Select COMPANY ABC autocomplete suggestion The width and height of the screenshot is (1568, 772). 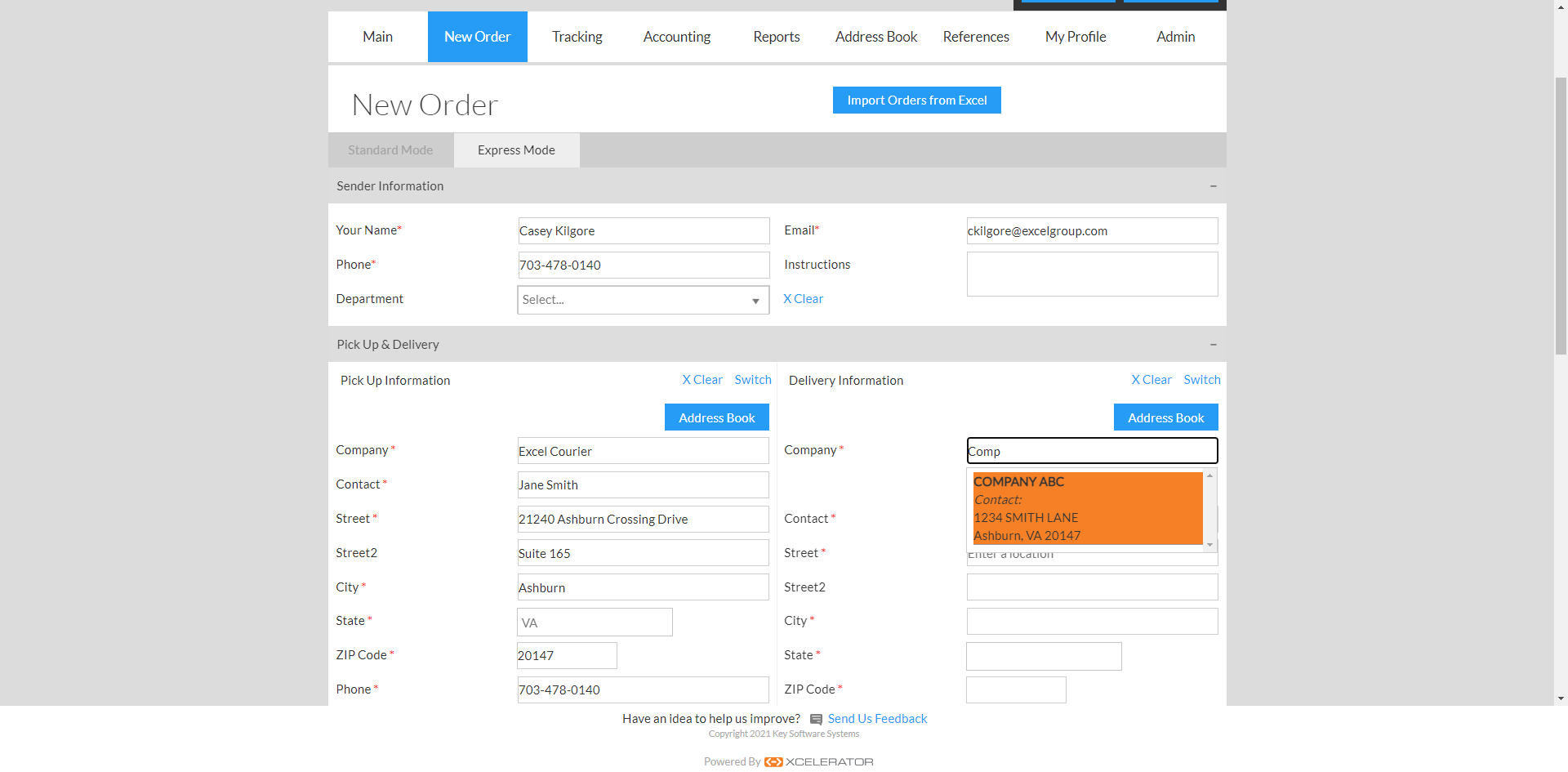[1087, 508]
